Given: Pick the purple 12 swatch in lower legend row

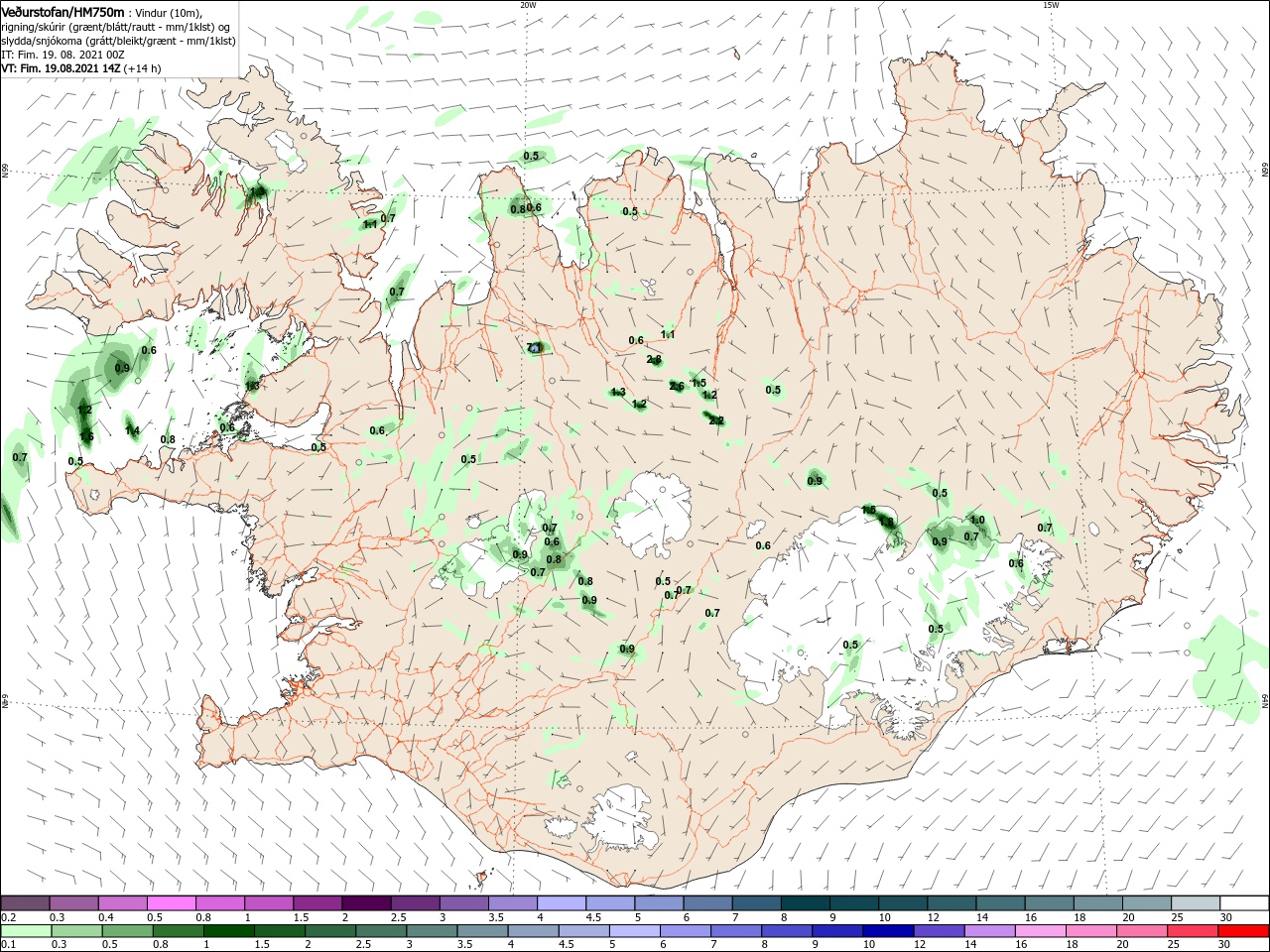Looking at the screenshot, I should pyautogui.click(x=939, y=931).
